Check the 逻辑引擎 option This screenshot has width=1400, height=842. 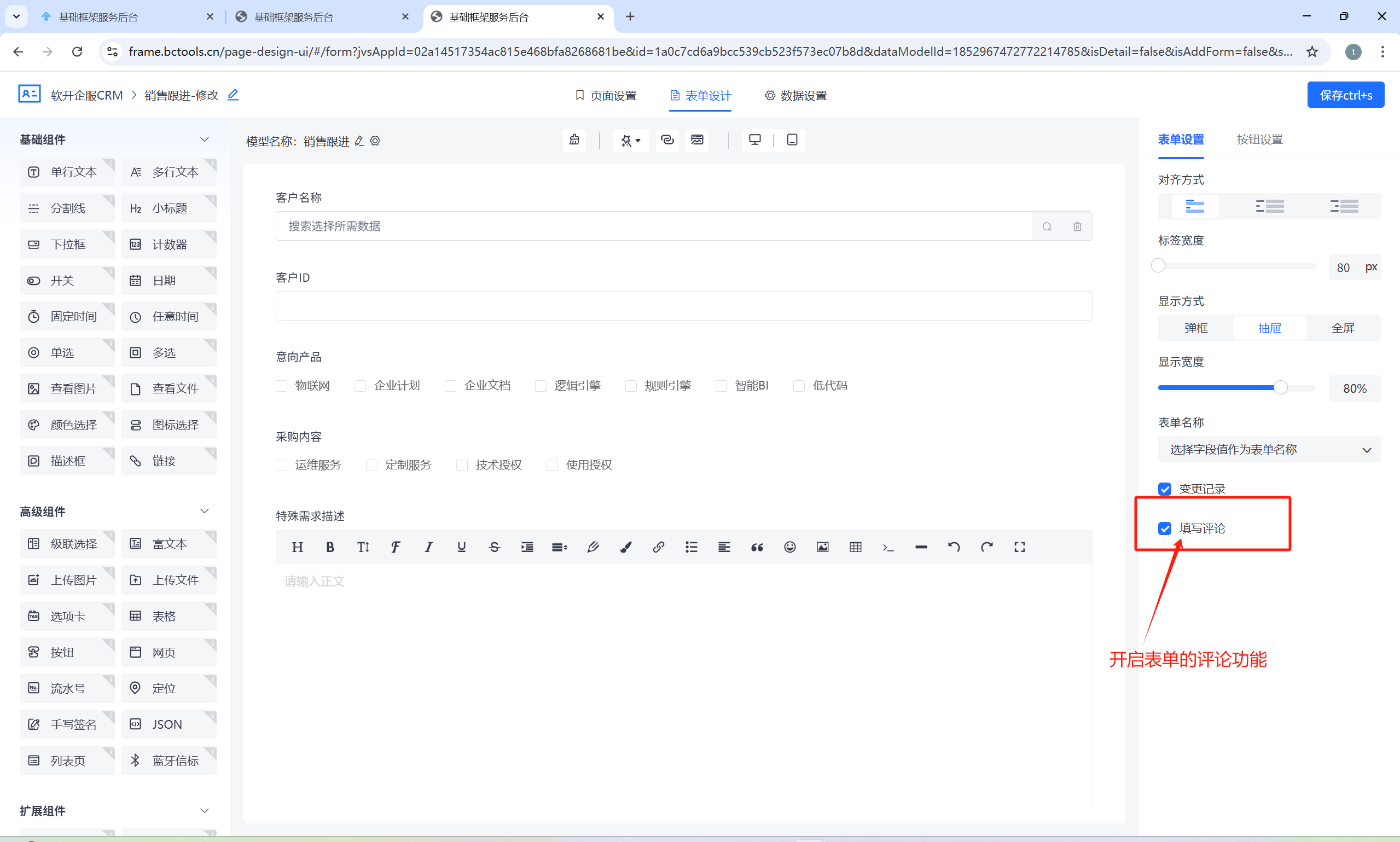coord(541,386)
